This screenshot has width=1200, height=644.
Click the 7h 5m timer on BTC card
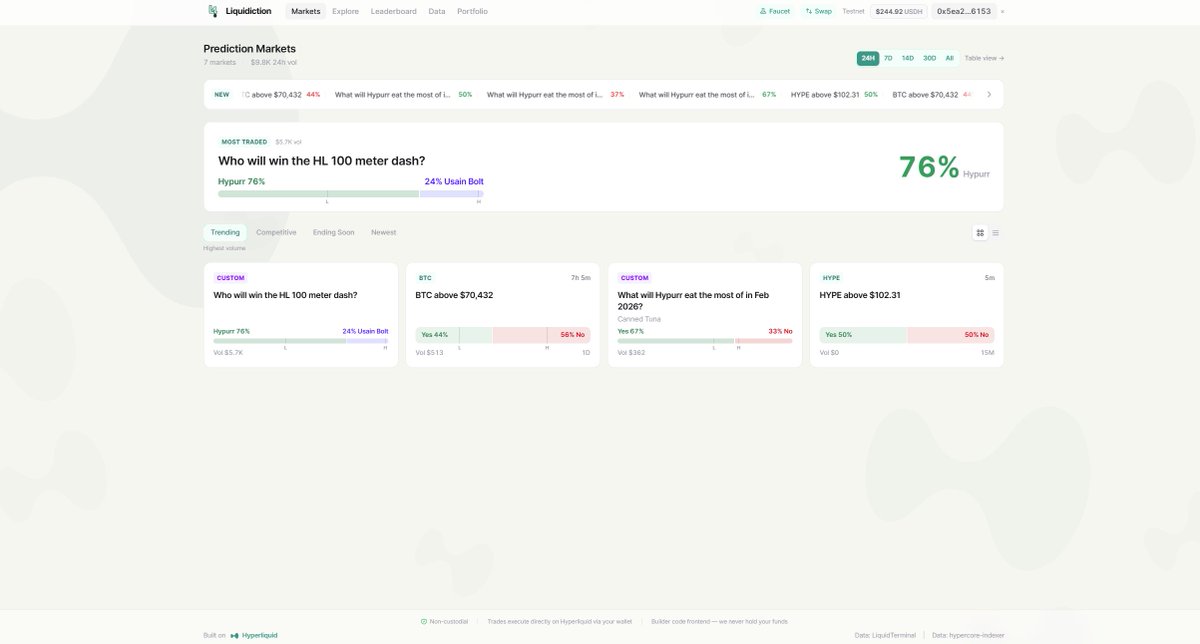click(x=581, y=278)
